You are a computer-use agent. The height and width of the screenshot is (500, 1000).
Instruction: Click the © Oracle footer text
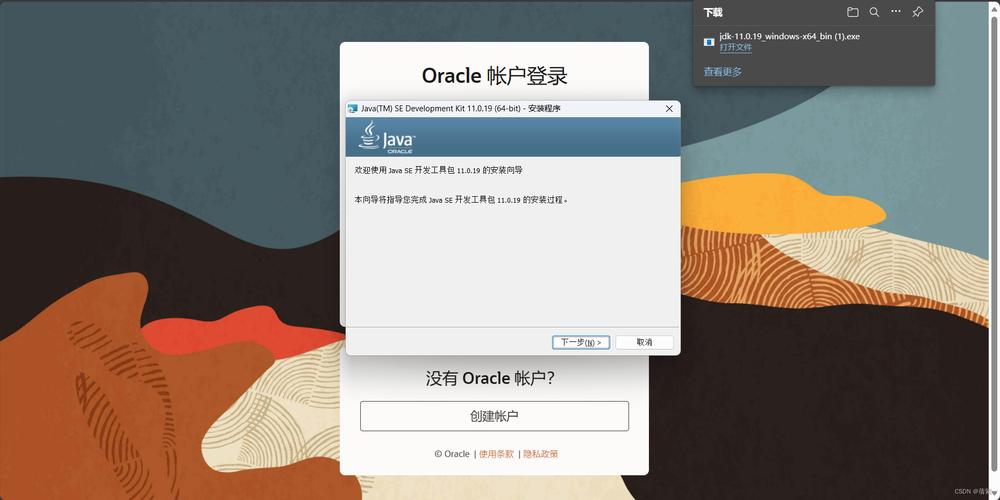[x=452, y=454]
